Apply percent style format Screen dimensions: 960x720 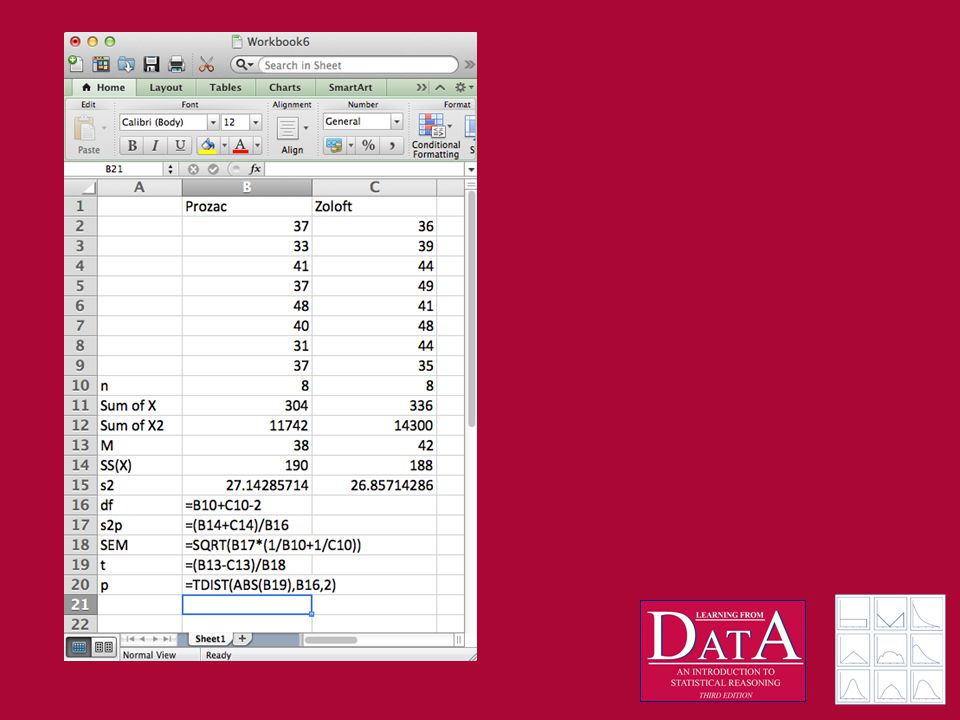[x=368, y=146]
